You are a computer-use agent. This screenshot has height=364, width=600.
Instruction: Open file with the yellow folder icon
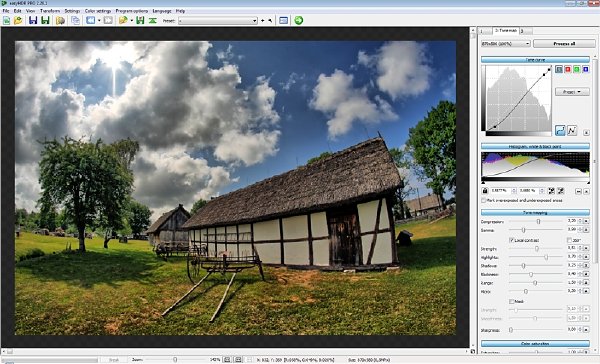18,20
